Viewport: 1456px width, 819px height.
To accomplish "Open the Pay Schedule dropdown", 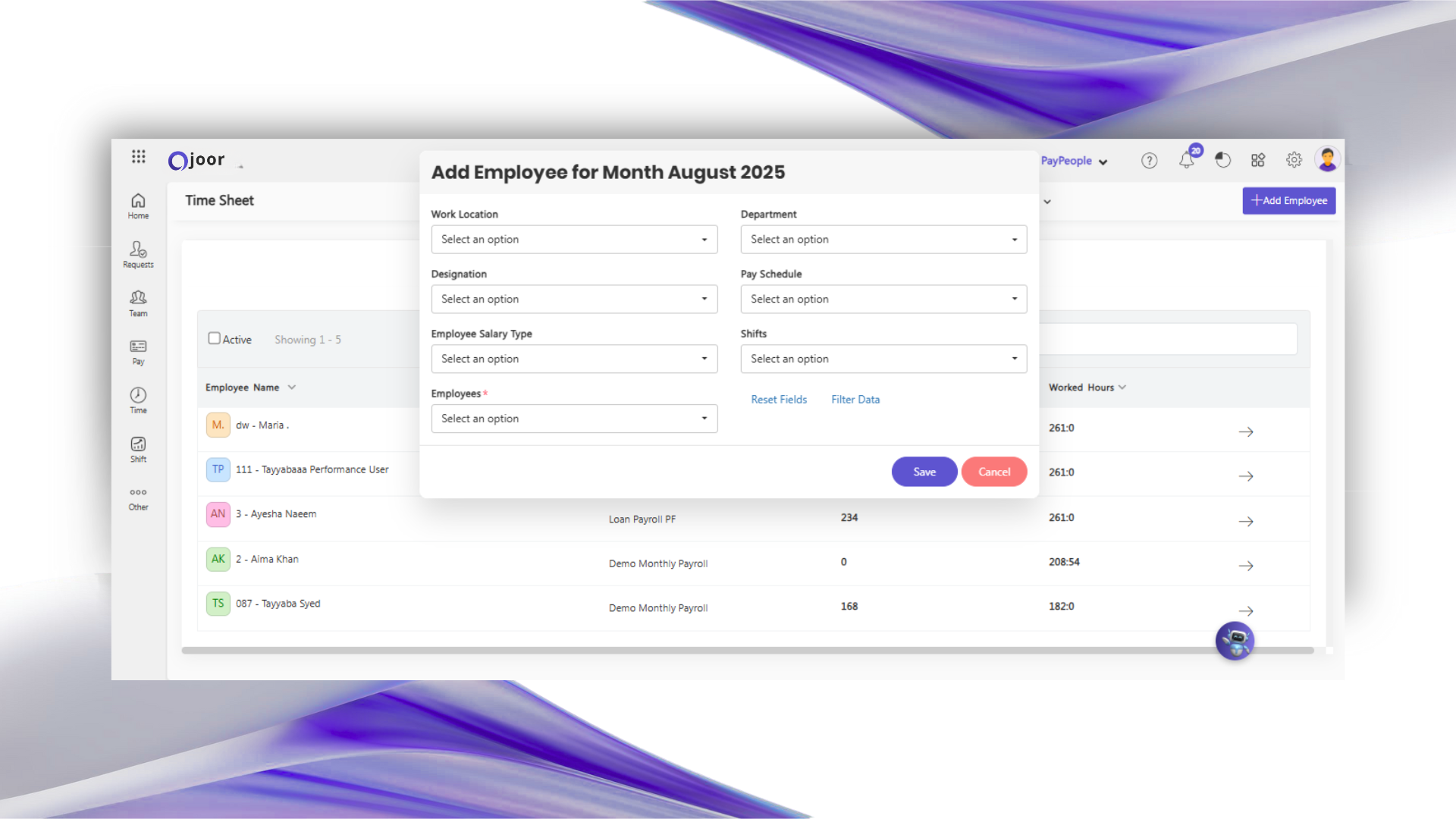I will 883,300.
